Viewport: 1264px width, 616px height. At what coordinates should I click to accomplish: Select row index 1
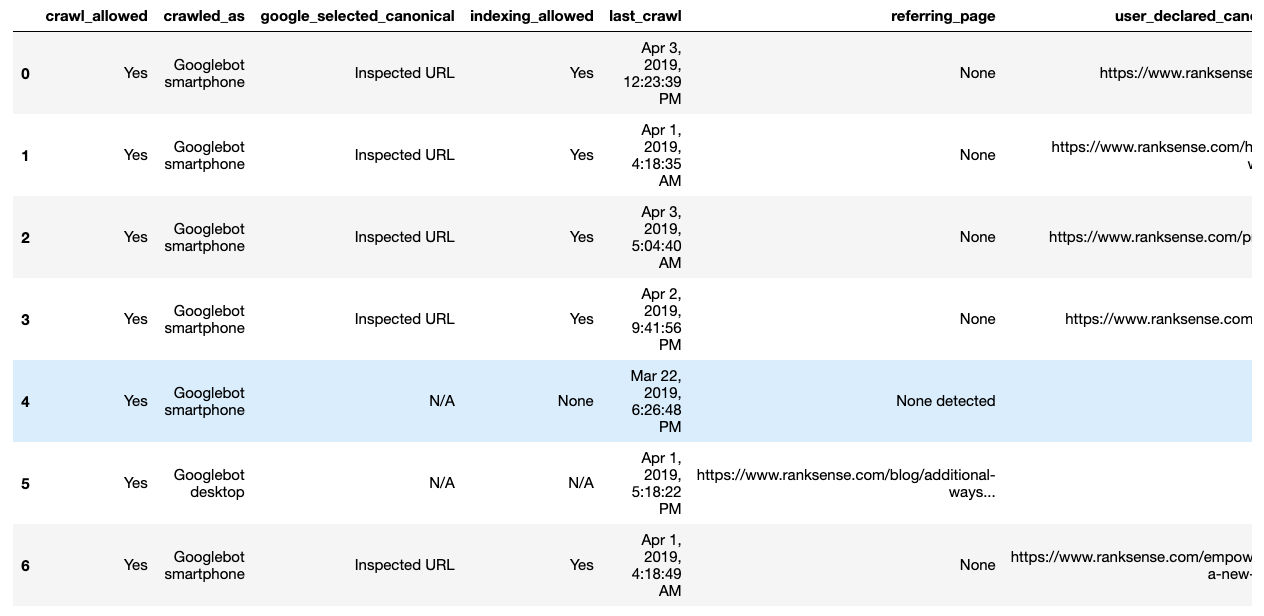(x=25, y=155)
